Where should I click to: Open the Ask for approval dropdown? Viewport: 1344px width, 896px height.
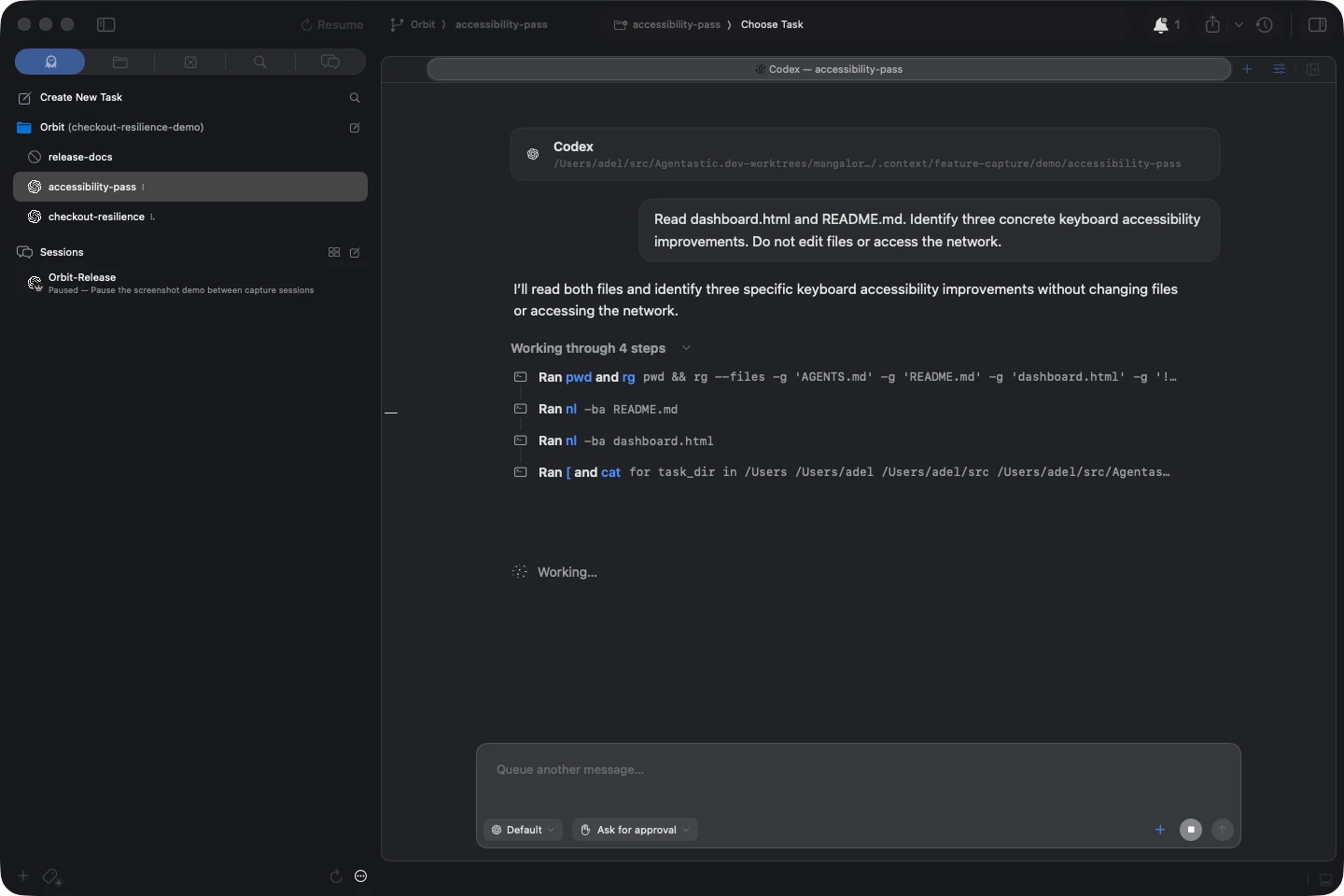click(635, 830)
